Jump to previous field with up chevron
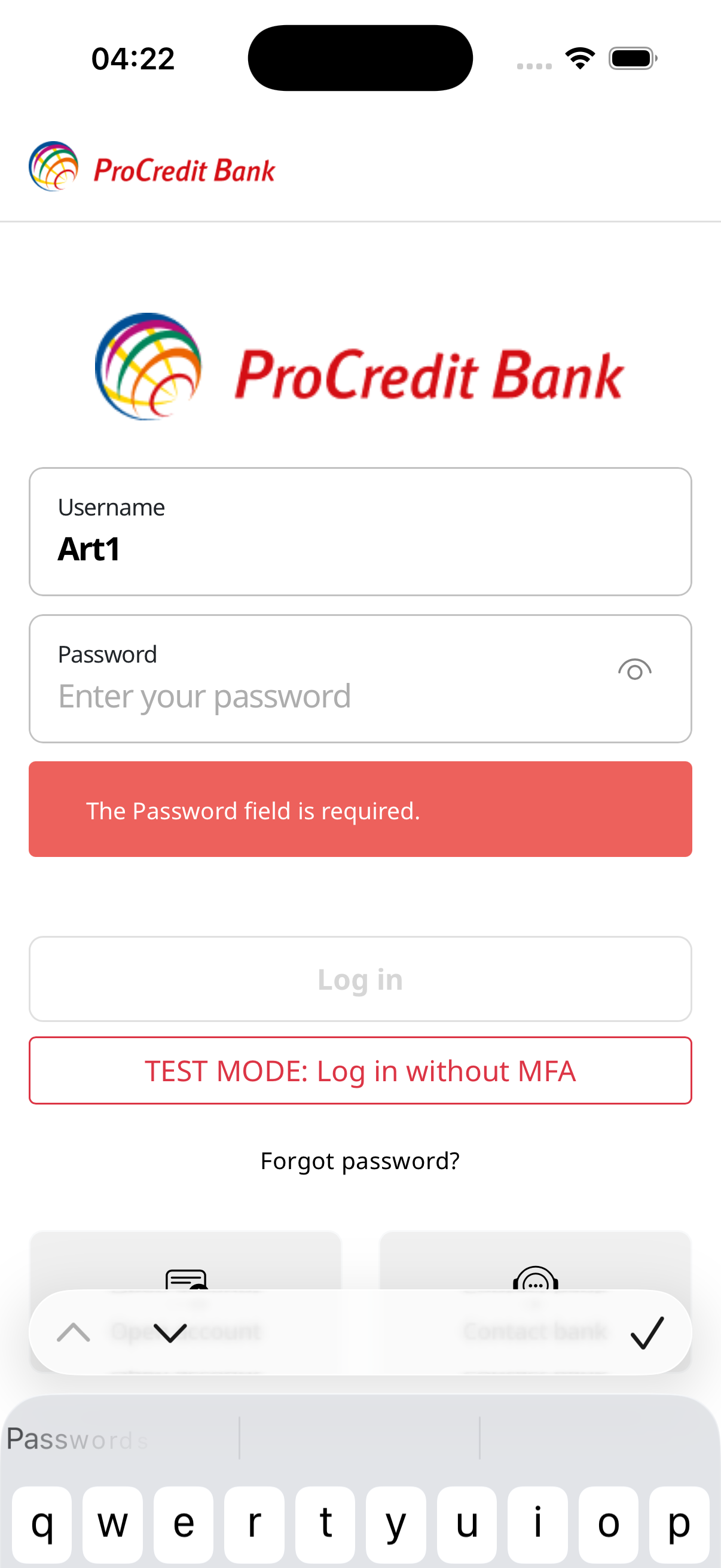 tap(74, 1332)
